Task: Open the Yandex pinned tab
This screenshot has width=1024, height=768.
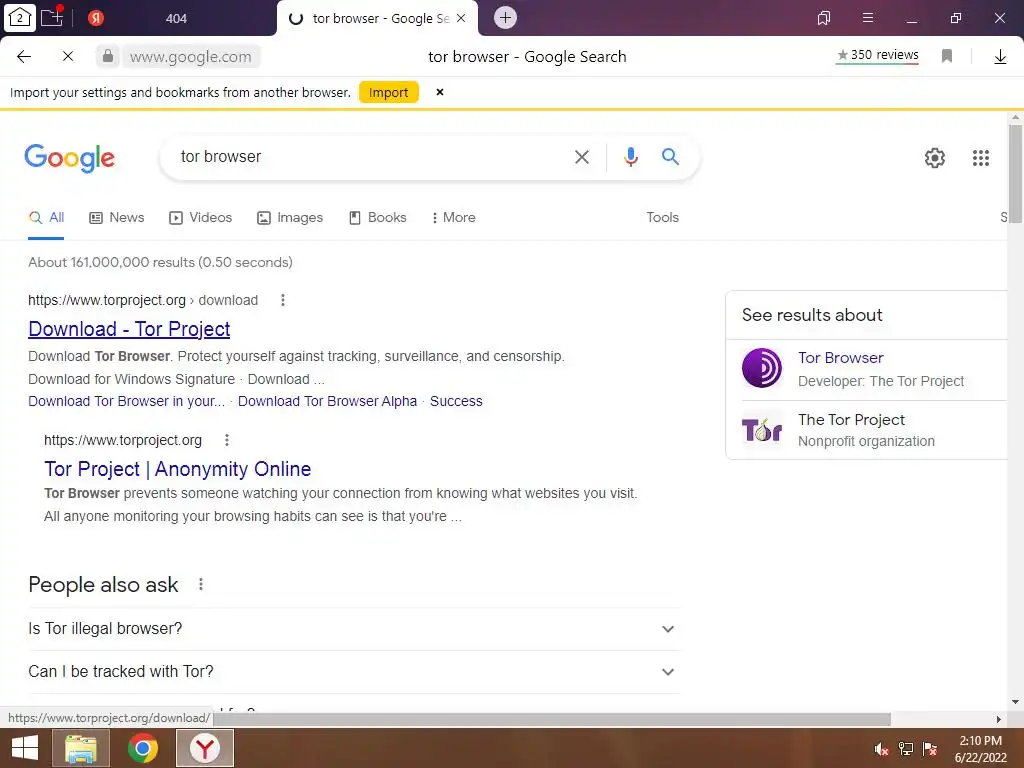Action: (96, 18)
